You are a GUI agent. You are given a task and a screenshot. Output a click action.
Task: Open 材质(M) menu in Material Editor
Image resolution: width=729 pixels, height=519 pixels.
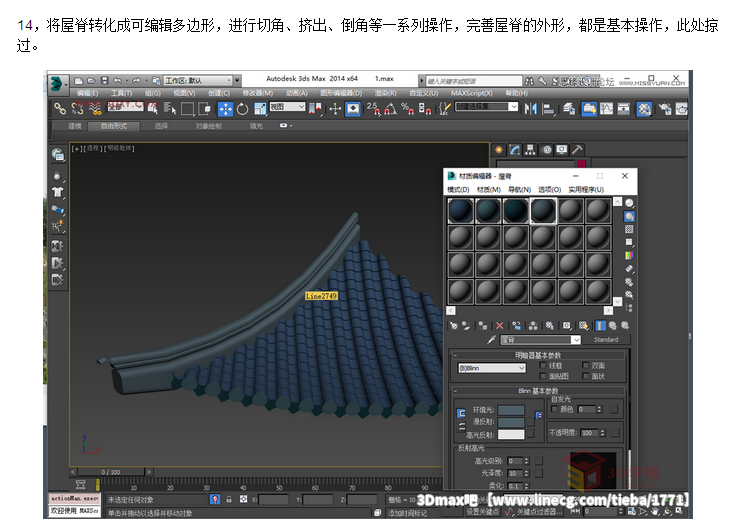[489, 189]
